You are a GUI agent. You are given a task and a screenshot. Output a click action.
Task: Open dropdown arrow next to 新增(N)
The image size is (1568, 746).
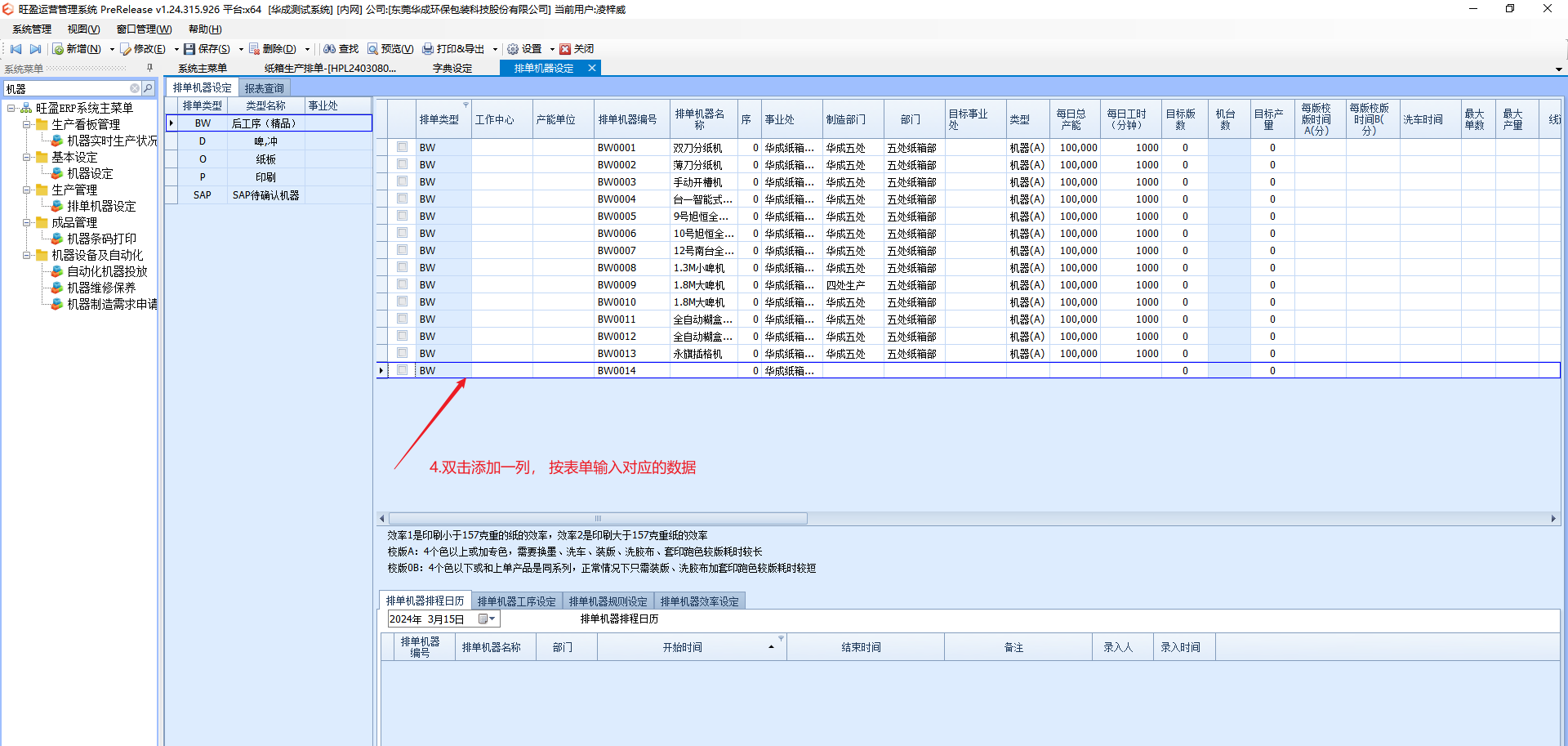tap(112, 49)
